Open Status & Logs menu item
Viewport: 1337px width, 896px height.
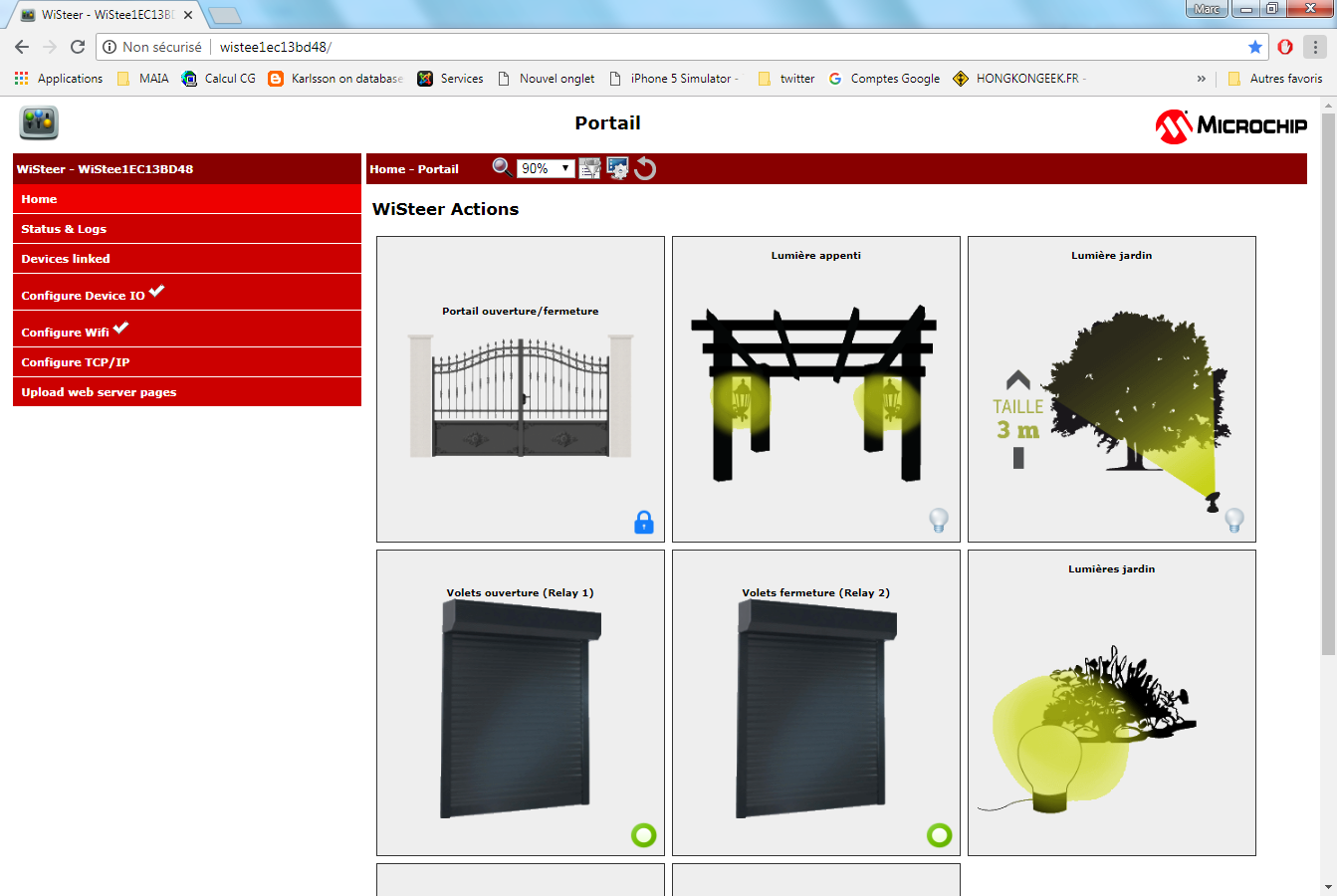pyautogui.click(x=64, y=229)
